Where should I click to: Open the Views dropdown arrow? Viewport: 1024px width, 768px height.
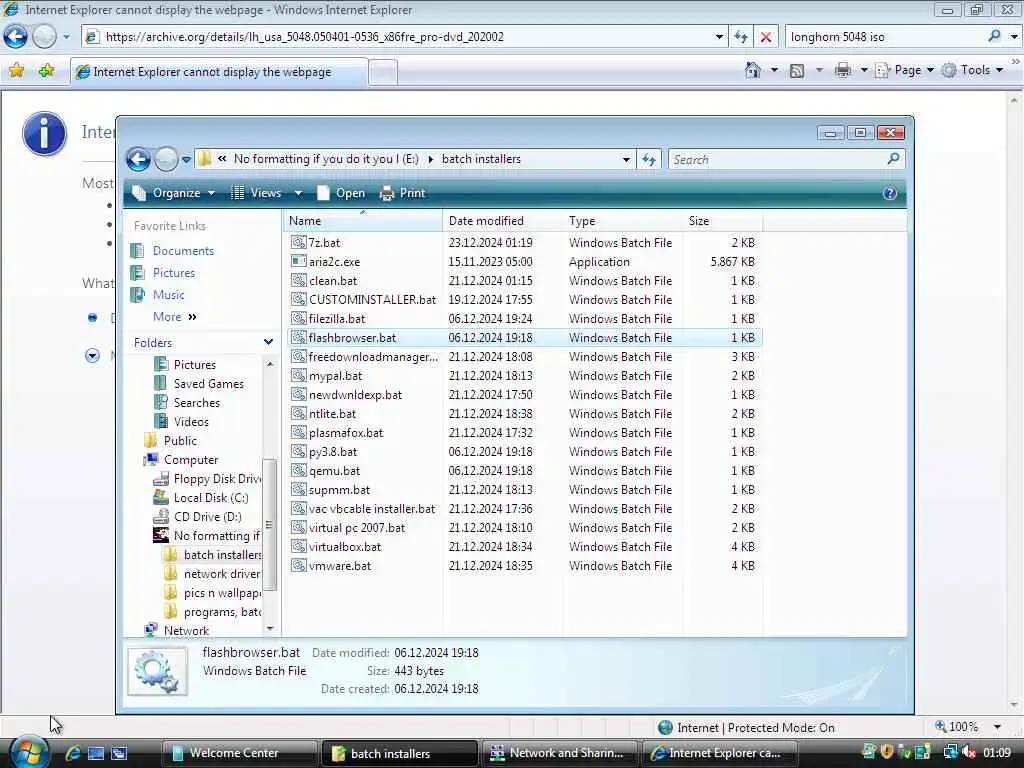[x=298, y=193]
